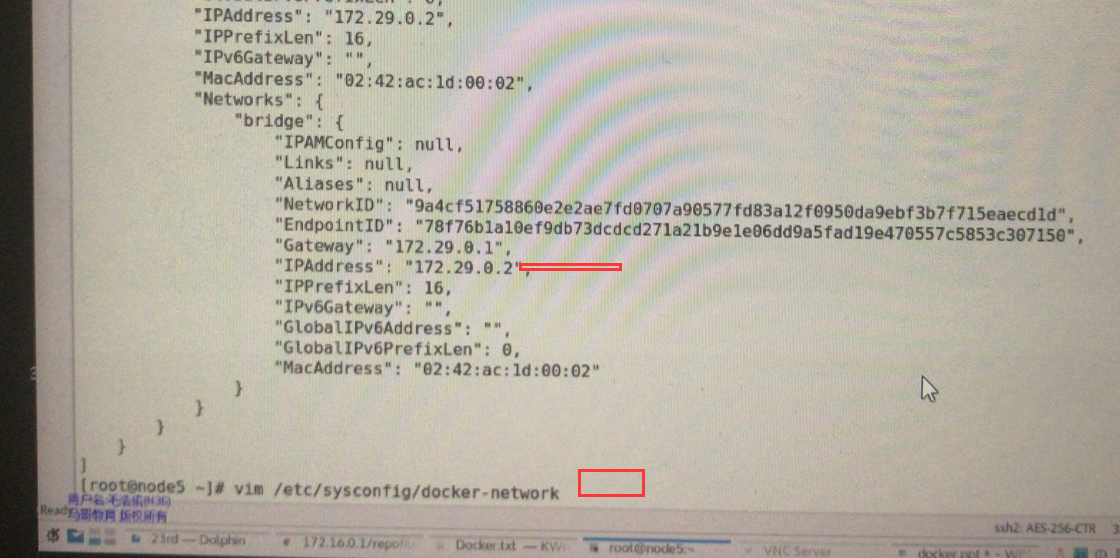
Task: Click the Gateway 172.29.0.1 value
Action: coord(444,246)
